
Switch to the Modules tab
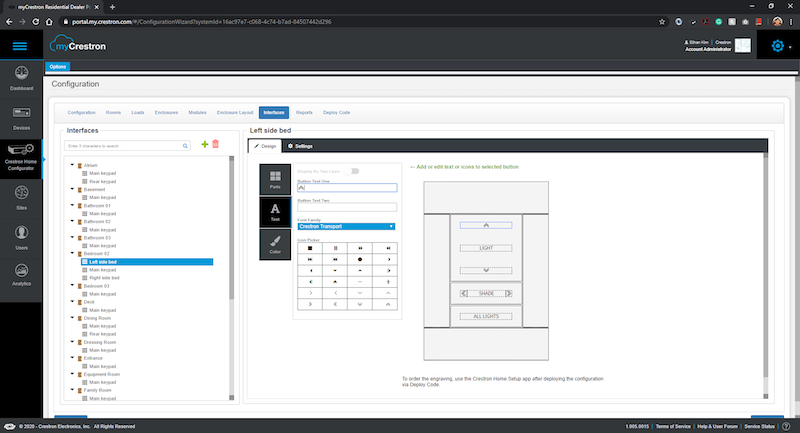click(x=197, y=113)
